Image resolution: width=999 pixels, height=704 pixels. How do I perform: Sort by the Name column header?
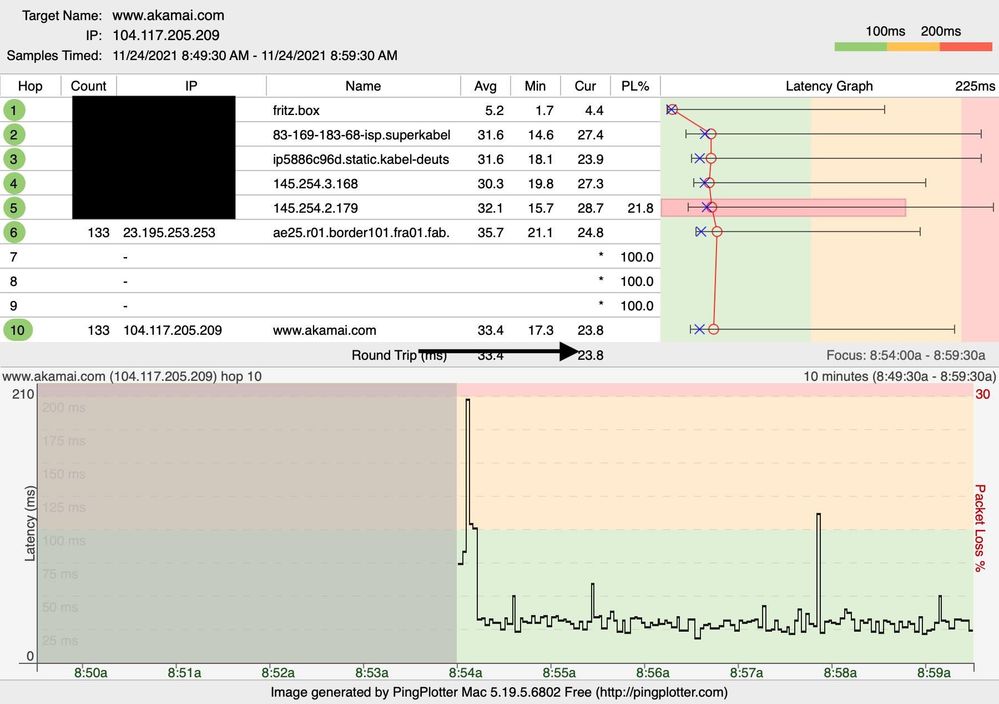(x=363, y=86)
